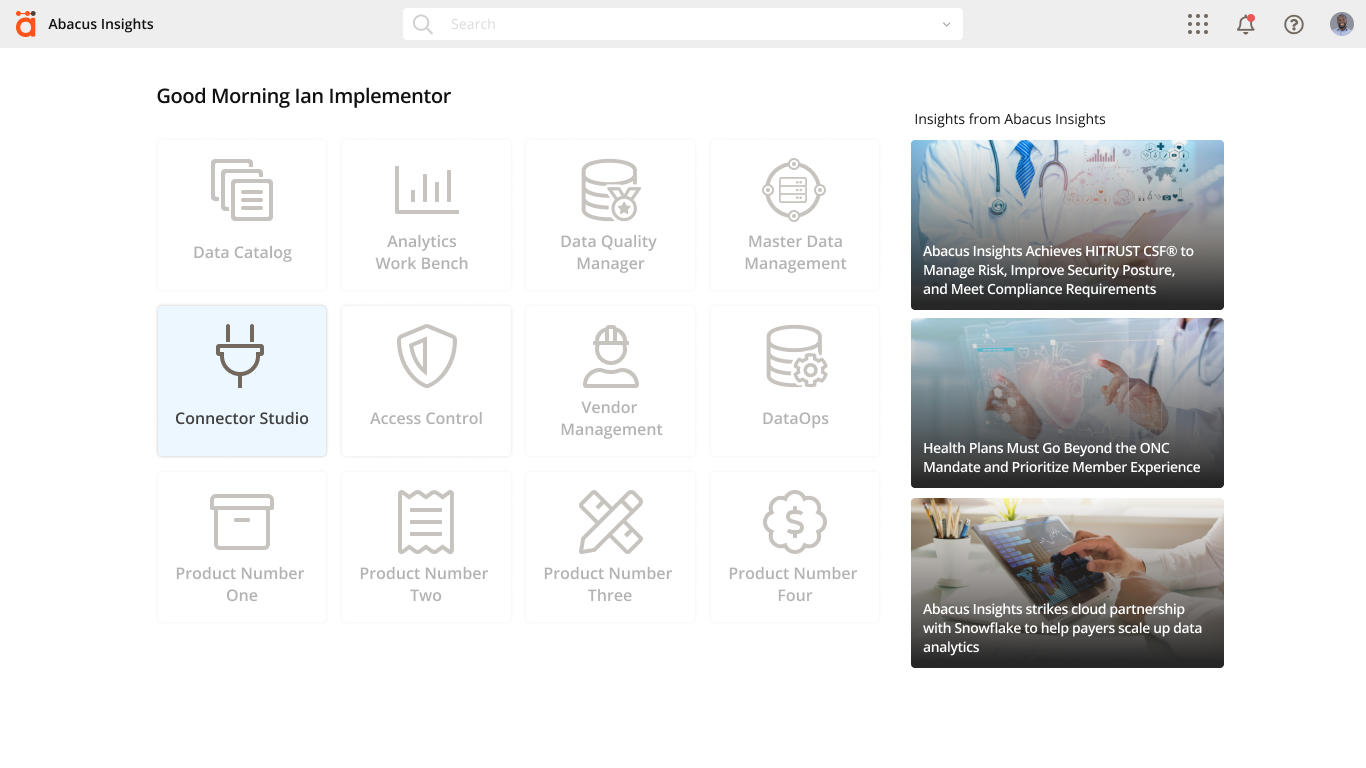Open DataOps database-gear icon
Screen dimensions: 1366x768
tap(796, 356)
